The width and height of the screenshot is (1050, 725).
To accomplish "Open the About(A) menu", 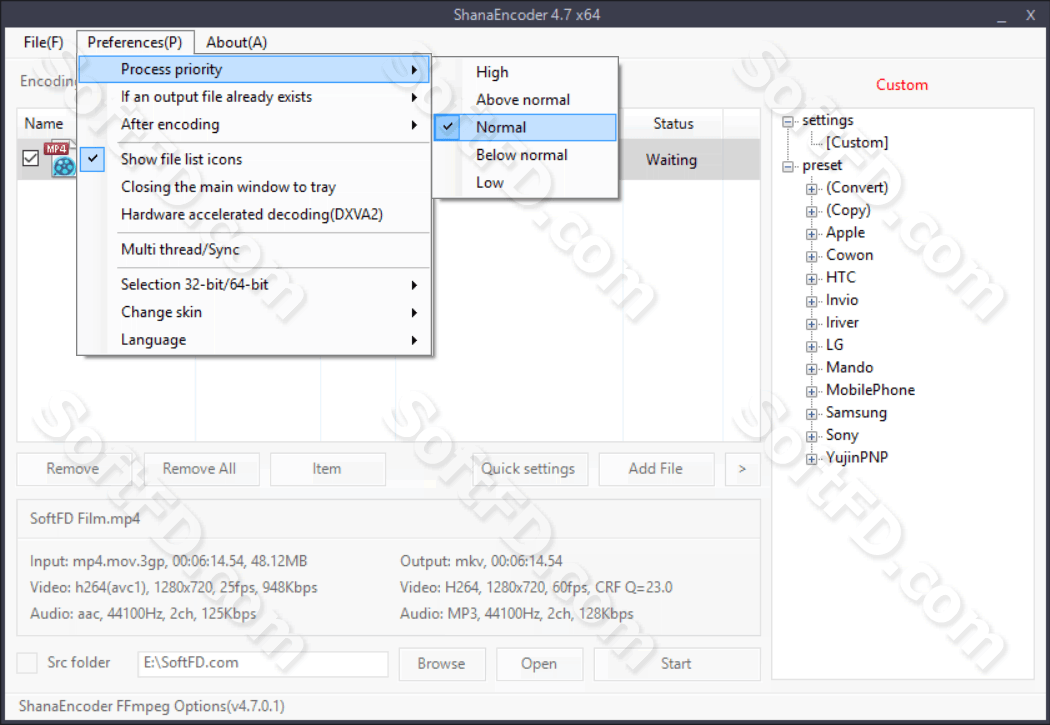I will 236,42.
